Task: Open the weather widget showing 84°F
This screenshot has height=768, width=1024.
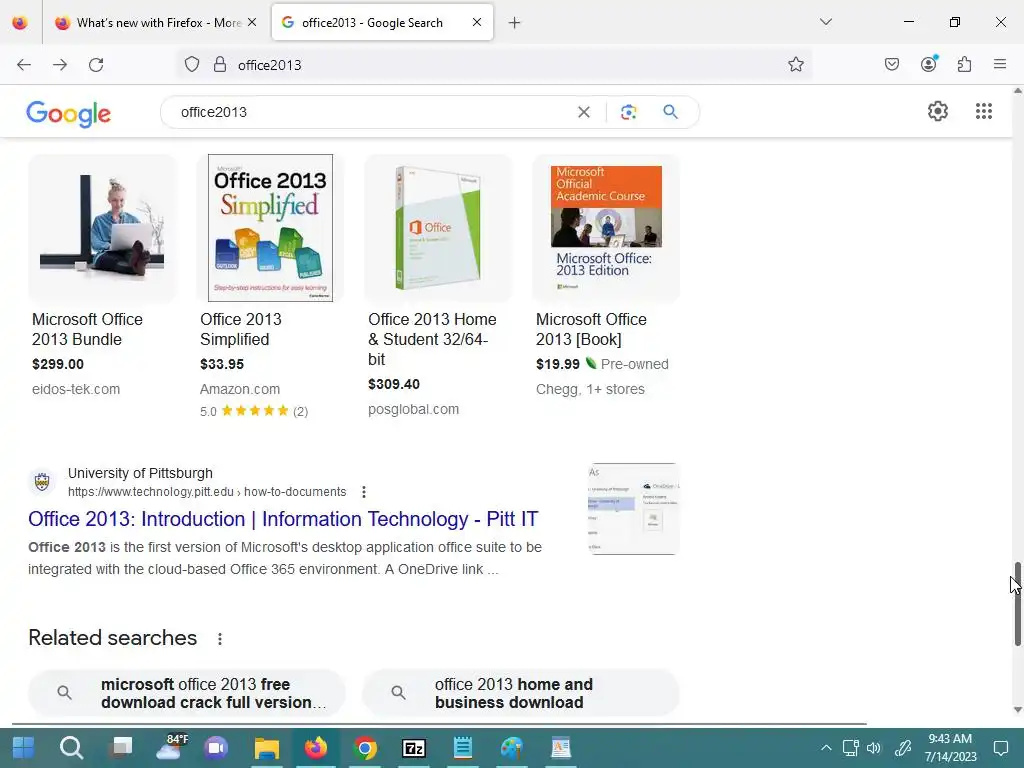Action: point(171,748)
